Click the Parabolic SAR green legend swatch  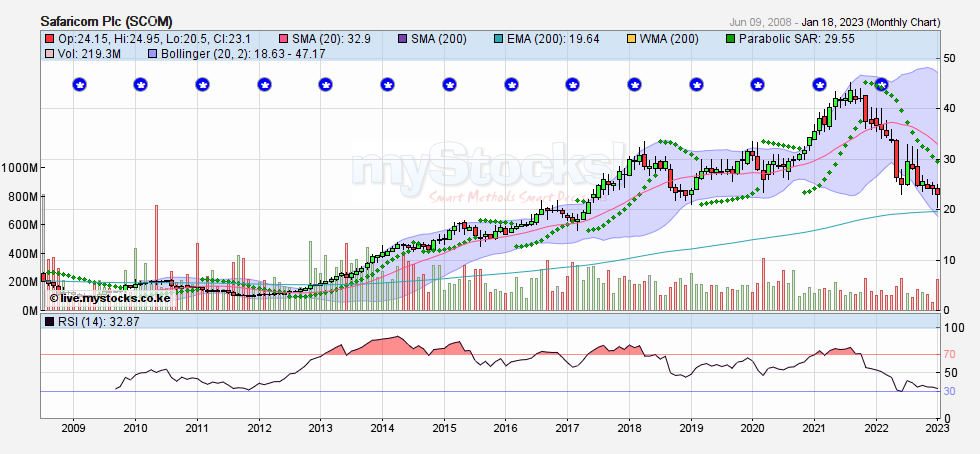pos(730,39)
